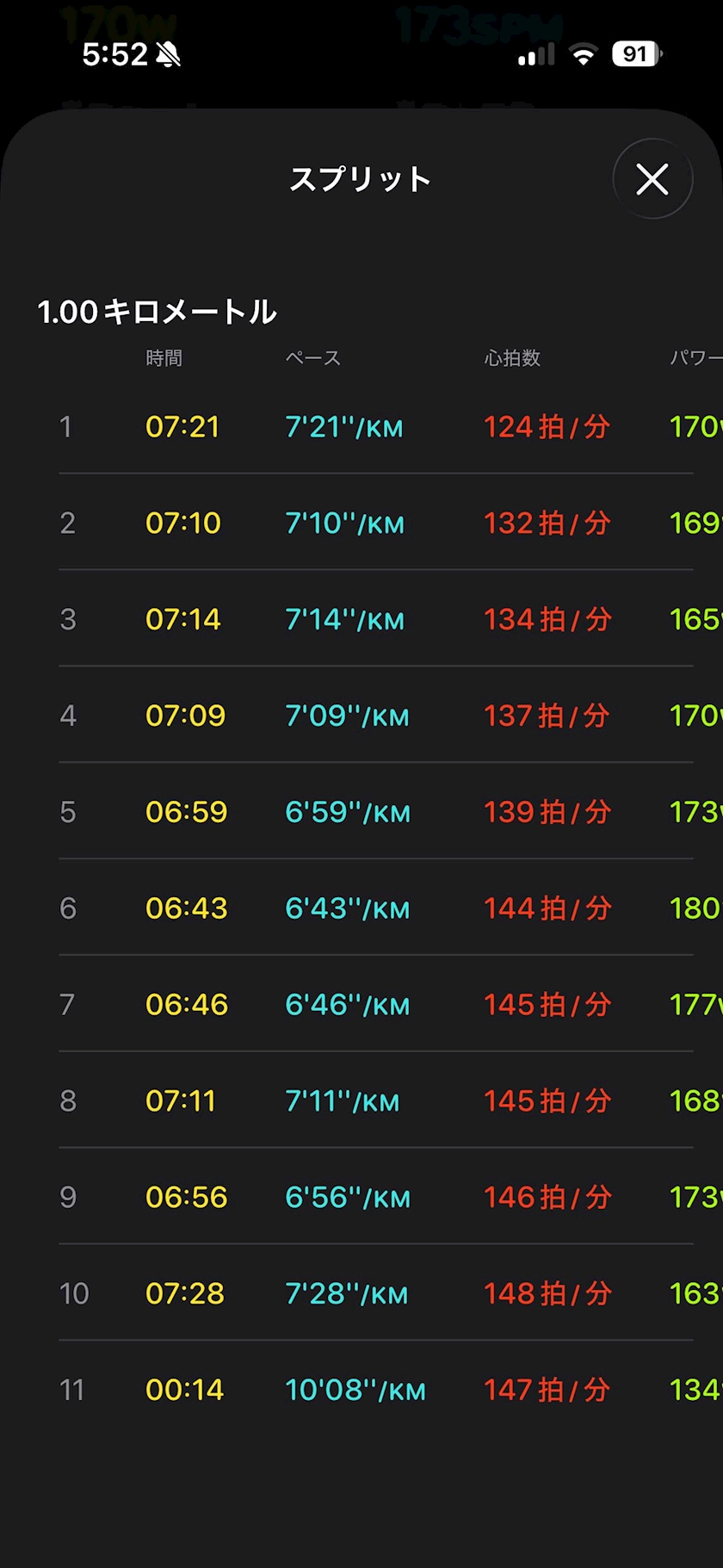Tap split number 11 in the row index
The image size is (723, 1568).
(72, 1391)
